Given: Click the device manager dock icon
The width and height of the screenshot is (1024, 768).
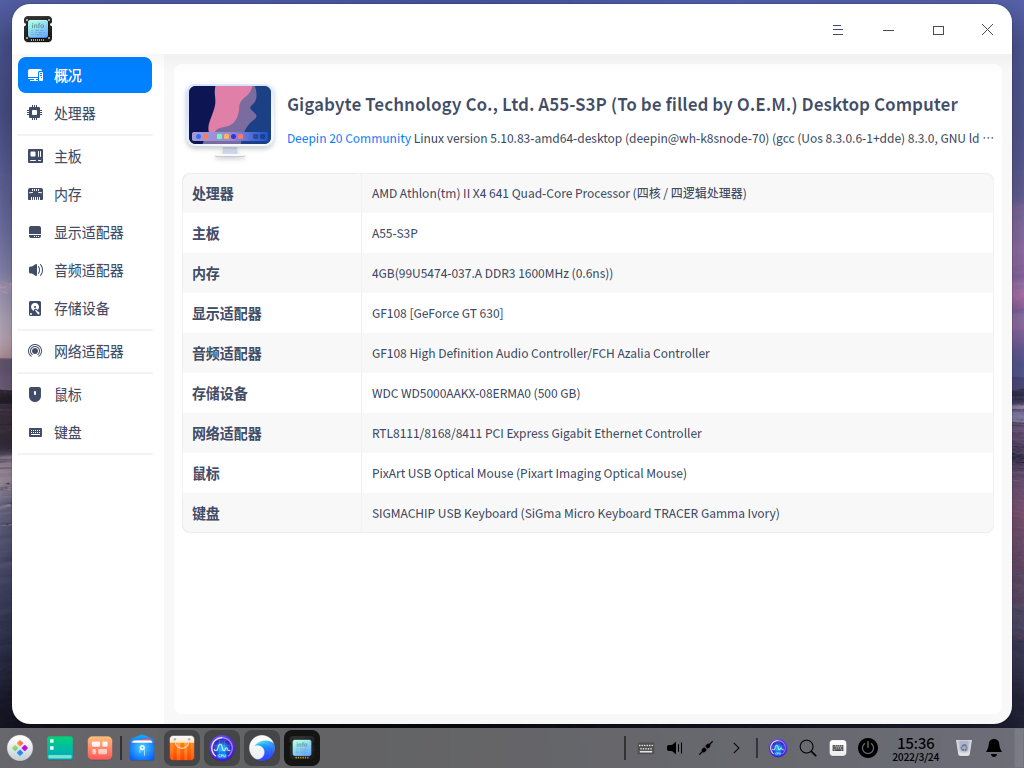Looking at the screenshot, I should tap(302, 748).
